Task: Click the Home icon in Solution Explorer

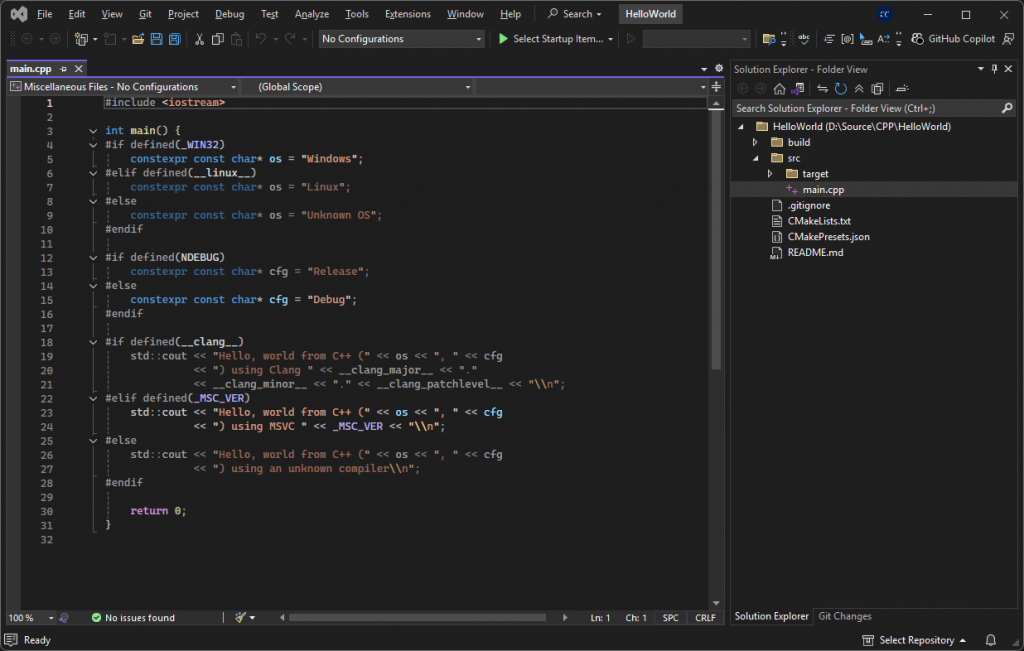Action: click(779, 88)
